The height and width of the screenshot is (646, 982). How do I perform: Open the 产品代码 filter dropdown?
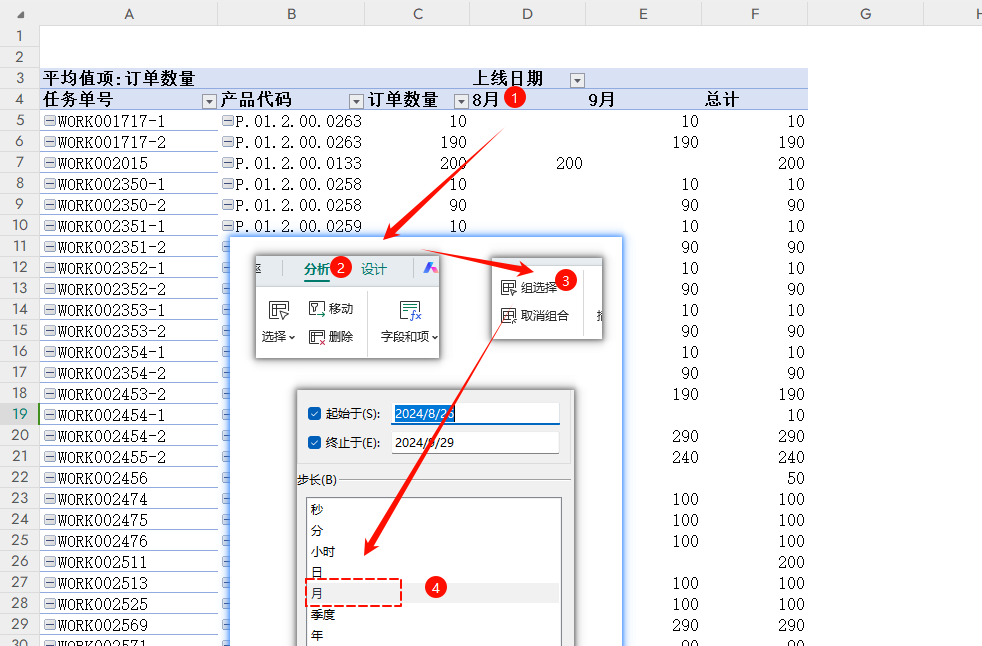tap(356, 102)
